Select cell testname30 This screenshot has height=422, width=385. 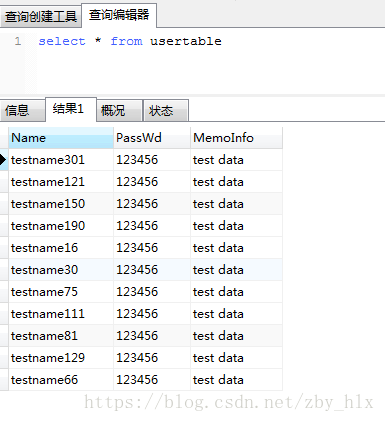tap(61, 270)
